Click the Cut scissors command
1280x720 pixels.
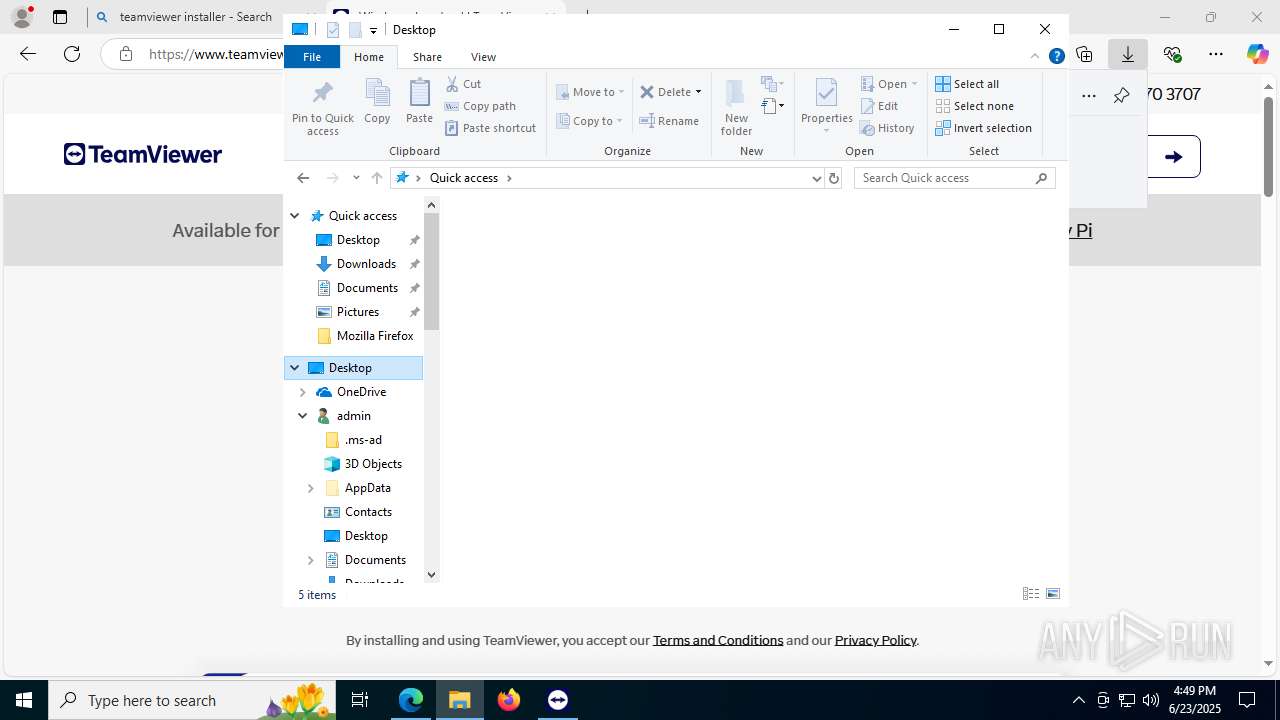click(463, 84)
